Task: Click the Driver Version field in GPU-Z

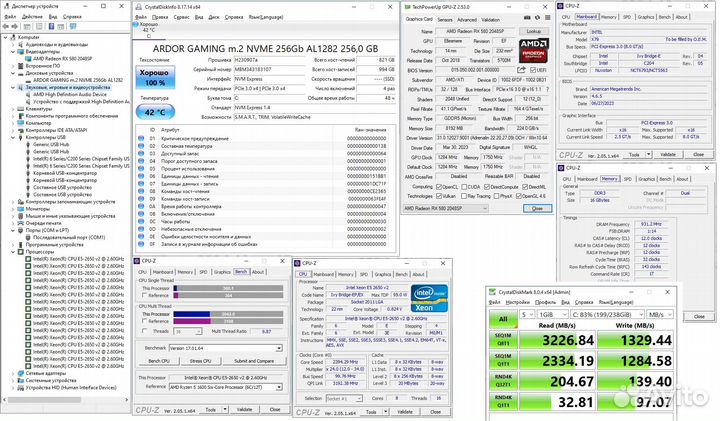Action: click(492, 138)
